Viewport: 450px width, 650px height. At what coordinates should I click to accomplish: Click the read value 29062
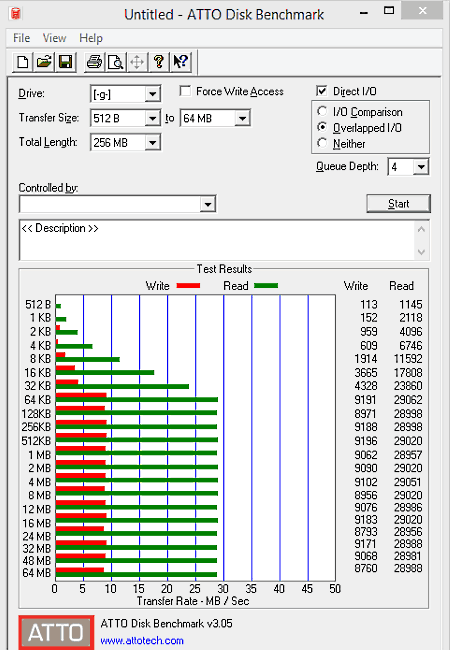(408, 400)
